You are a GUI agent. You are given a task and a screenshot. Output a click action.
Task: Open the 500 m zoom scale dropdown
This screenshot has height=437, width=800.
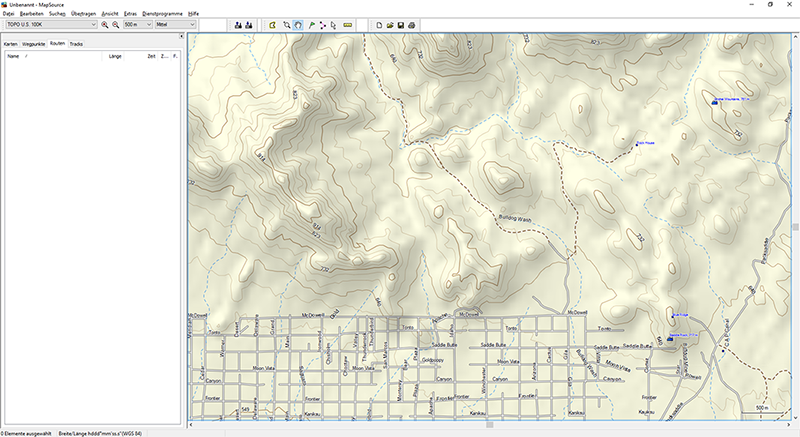pyautogui.click(x=138, y=24)
